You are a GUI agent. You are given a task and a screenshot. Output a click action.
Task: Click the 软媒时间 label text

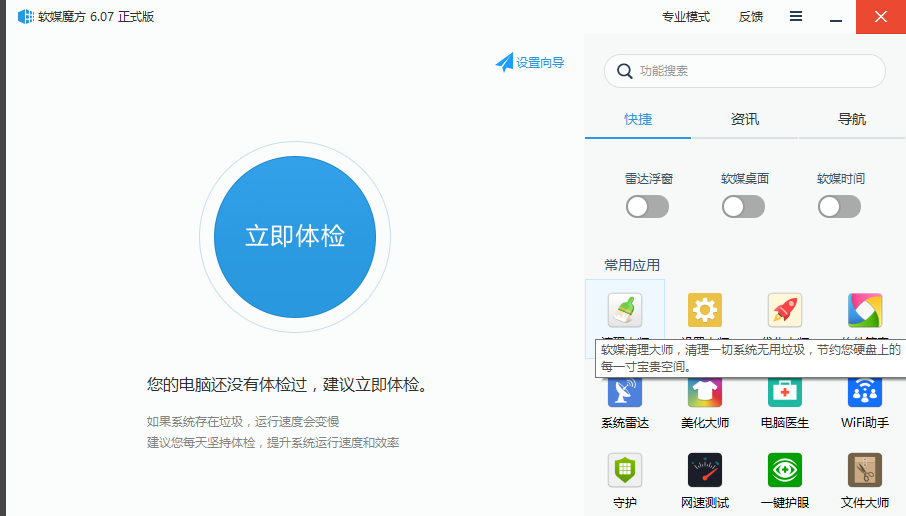click(x=840, y=179)
